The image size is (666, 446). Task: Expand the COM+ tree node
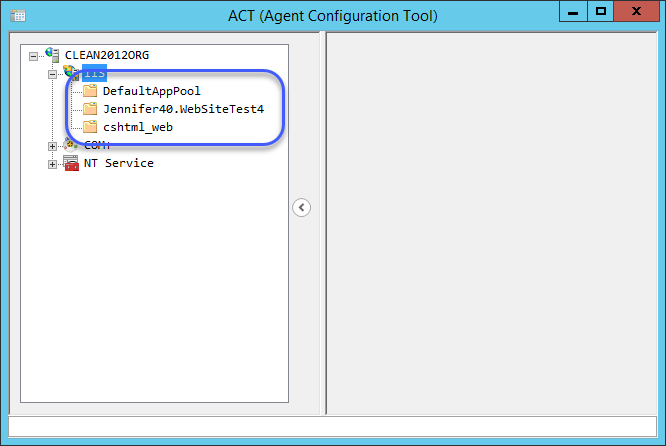[x=52, y=147]
